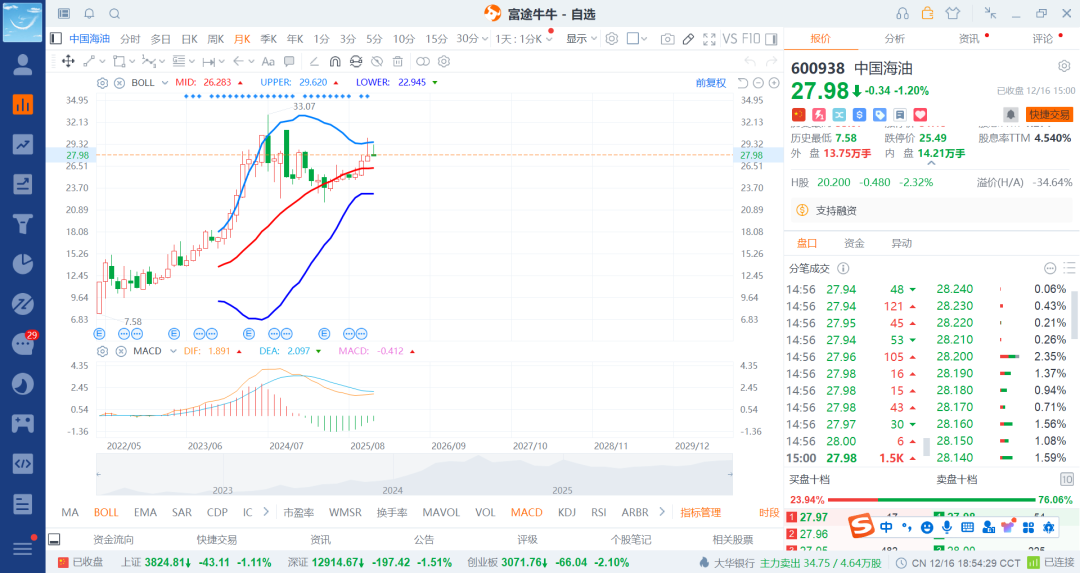Toggle the stock alert bell

point(1010,114)
